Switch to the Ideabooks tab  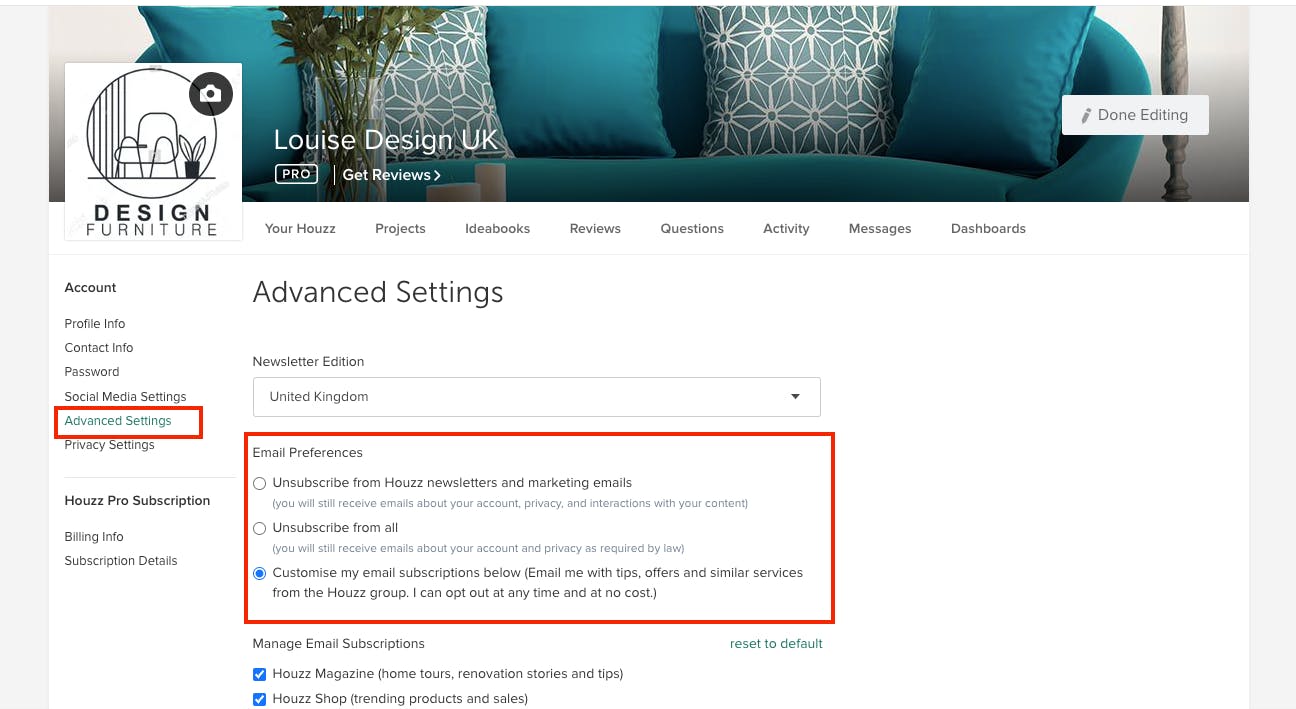click(x=497, y=229)
